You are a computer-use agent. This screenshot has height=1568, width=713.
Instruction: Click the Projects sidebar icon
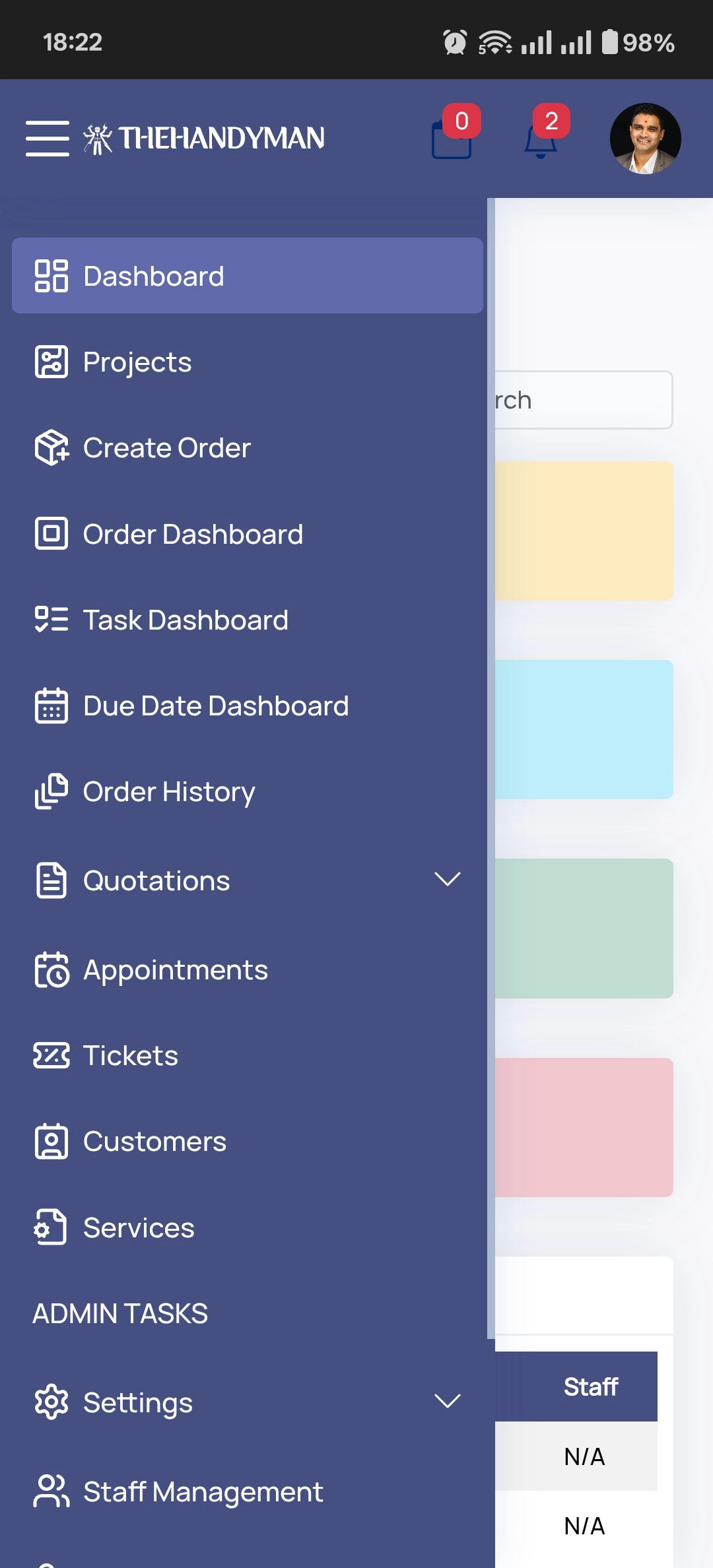[x=51, y=362]
